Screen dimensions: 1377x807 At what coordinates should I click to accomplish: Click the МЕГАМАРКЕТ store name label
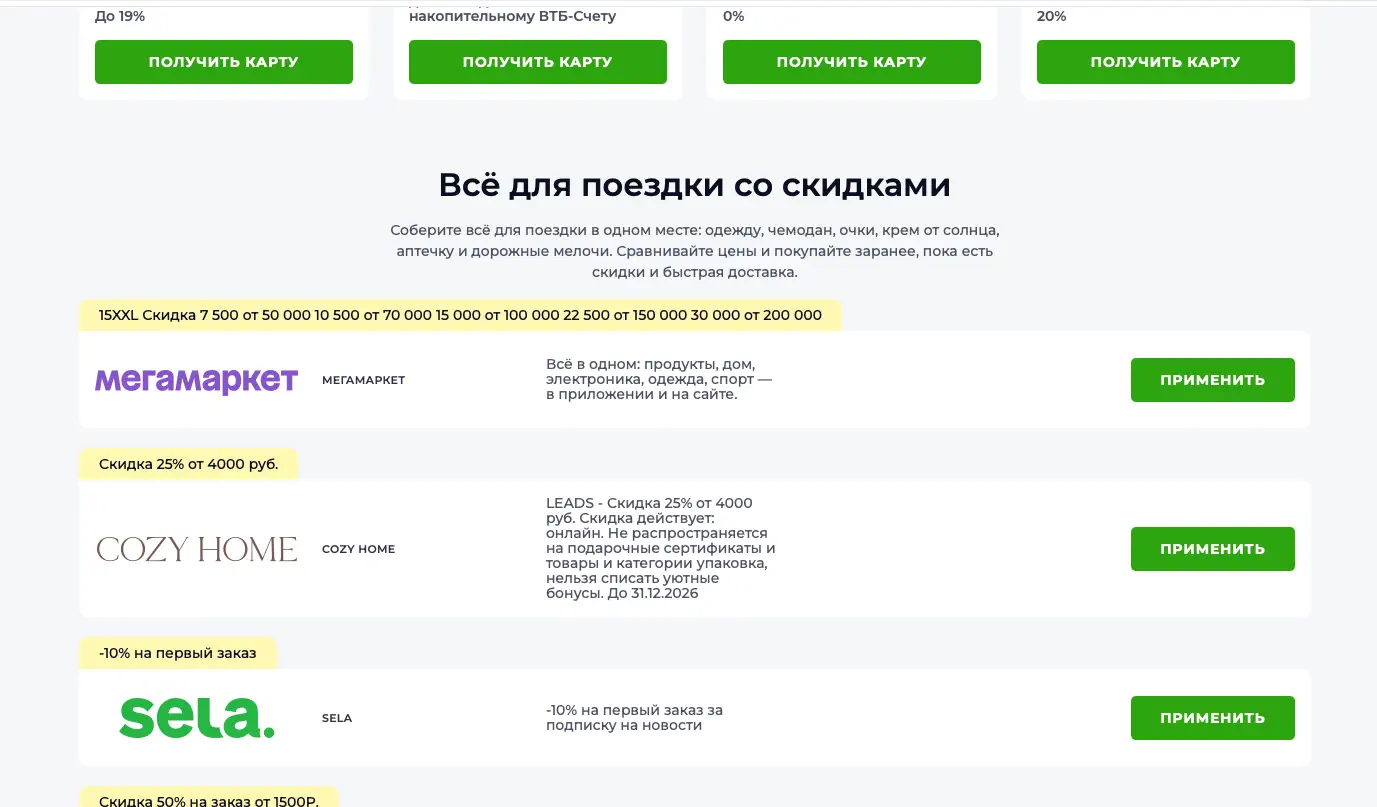[364, 380]
